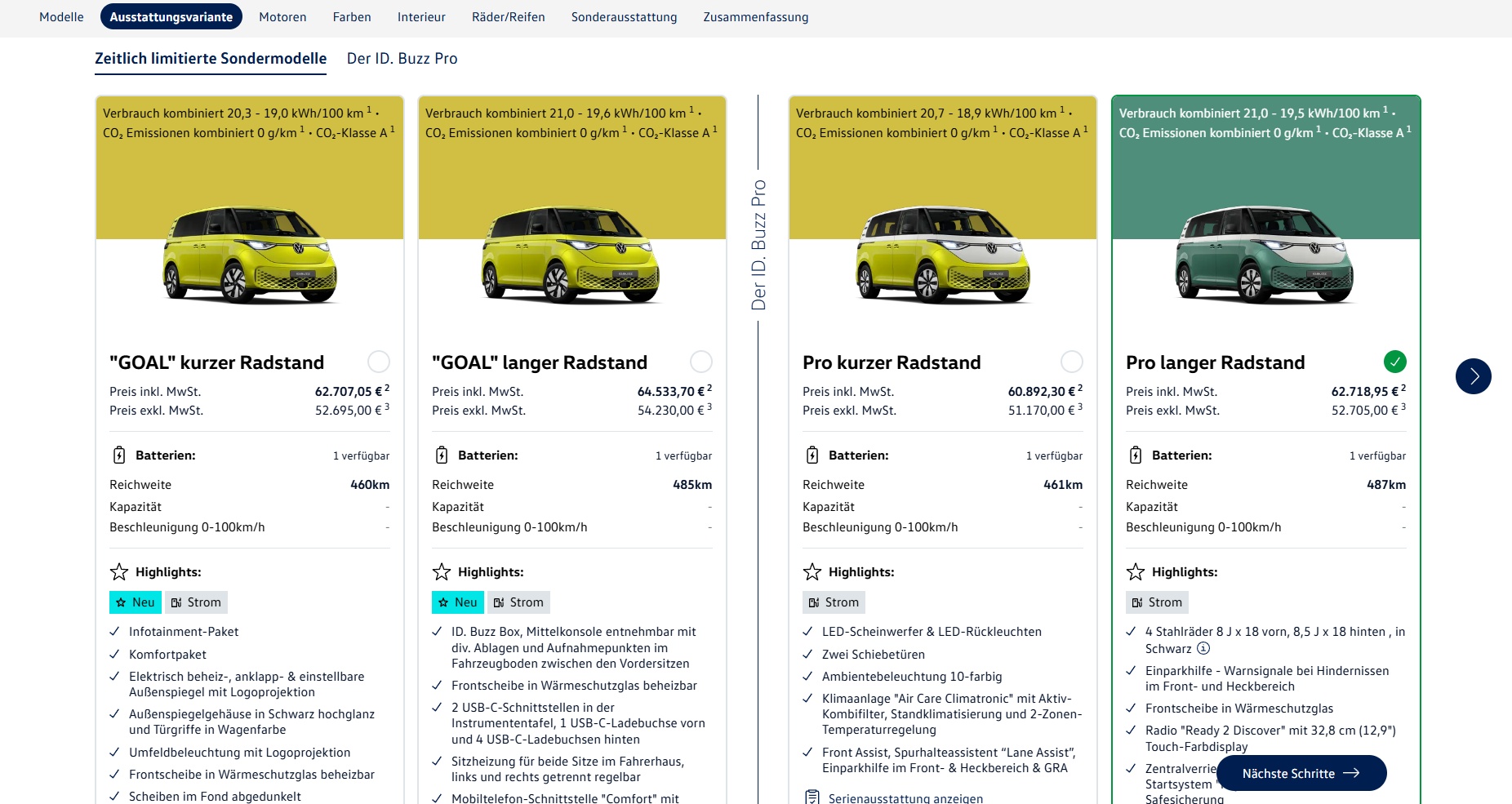Viewport: 1512px width, 804px height.
Task: Select the "GOAL" kurzer Radstand radio button
Action: [x=379, y=362]
